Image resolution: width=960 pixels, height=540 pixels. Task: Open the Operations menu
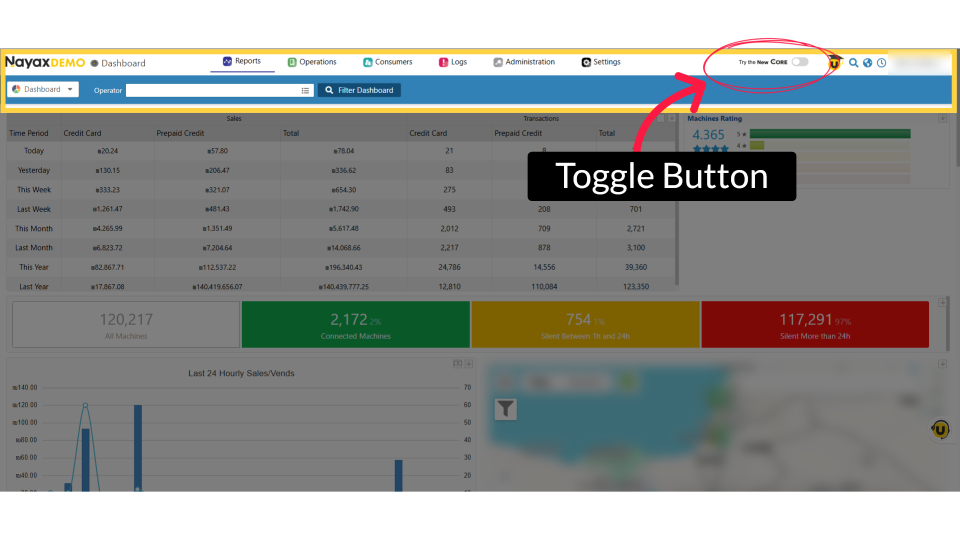coord(312,62)
